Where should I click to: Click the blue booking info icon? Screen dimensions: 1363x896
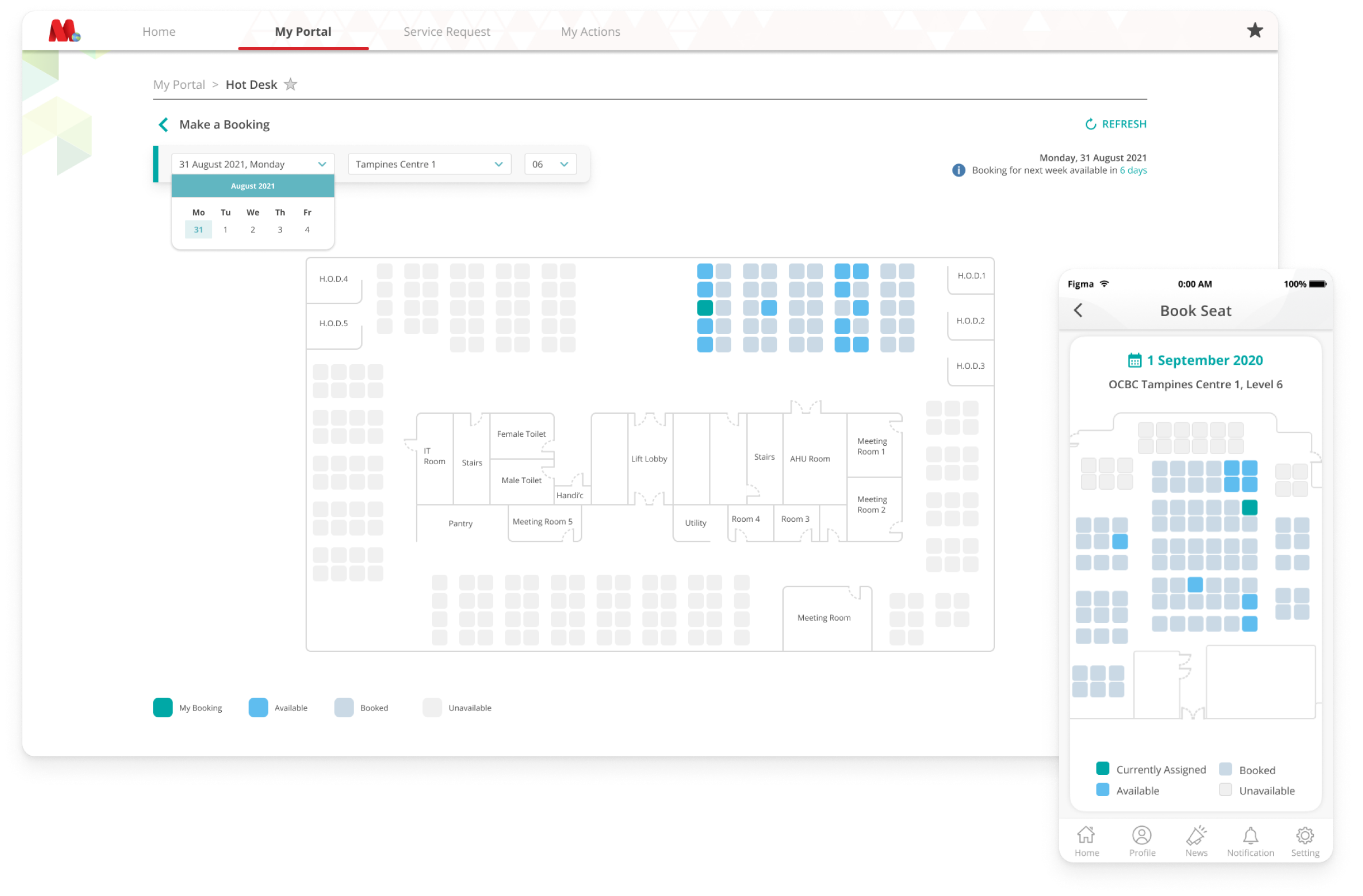point(958,170)
